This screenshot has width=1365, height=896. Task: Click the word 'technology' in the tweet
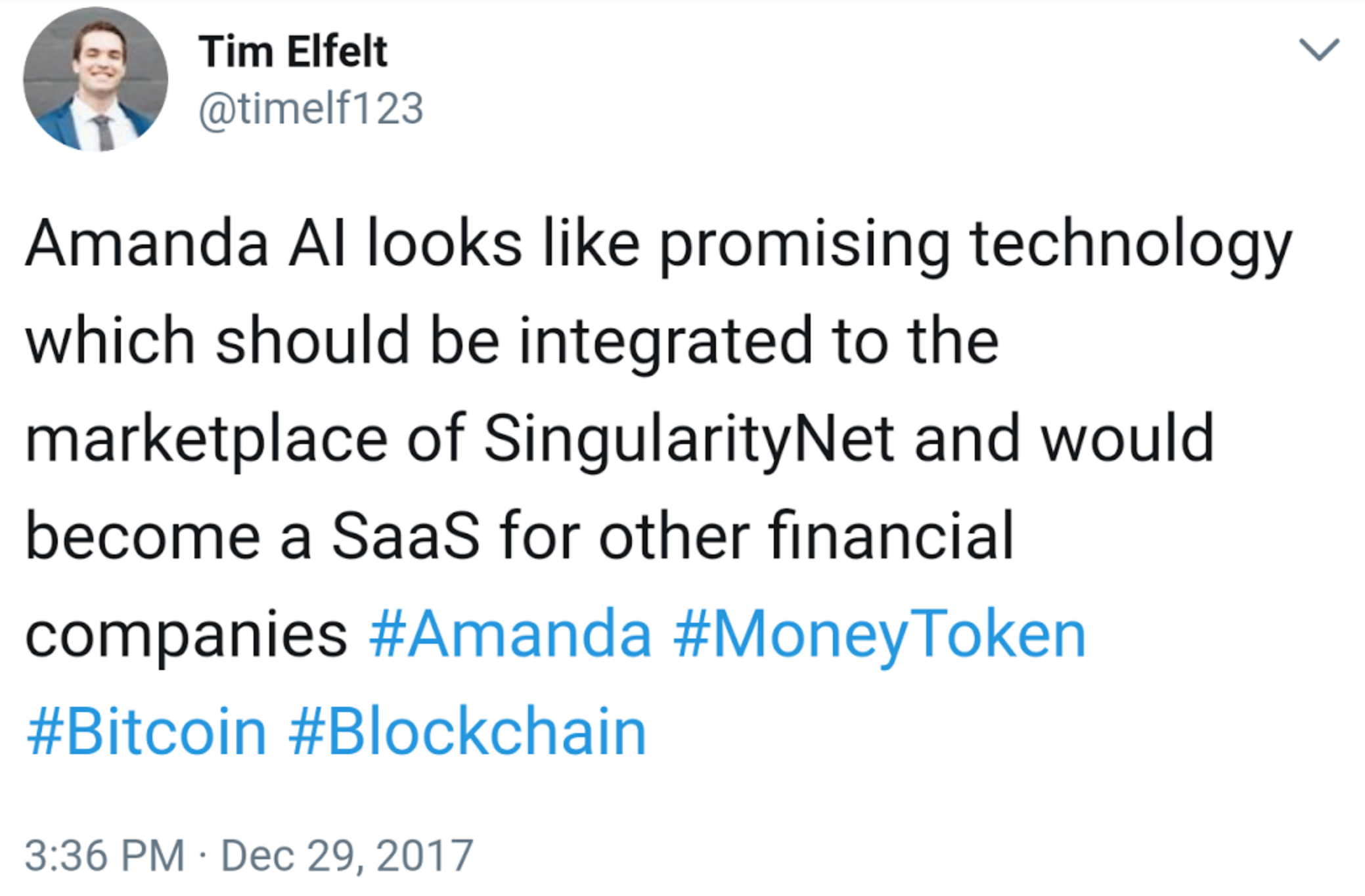click(1130, 245)
